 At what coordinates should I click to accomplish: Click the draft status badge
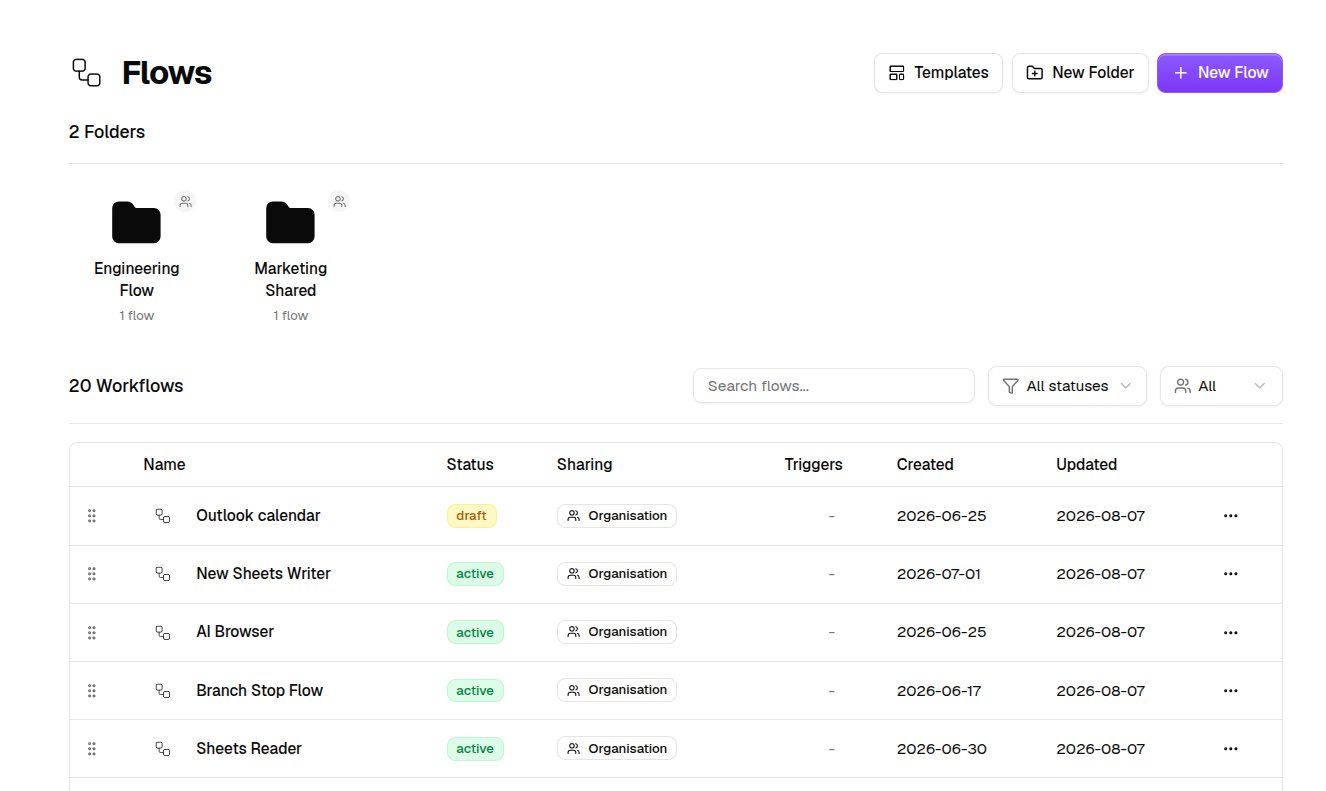click(x=471, y=516)
